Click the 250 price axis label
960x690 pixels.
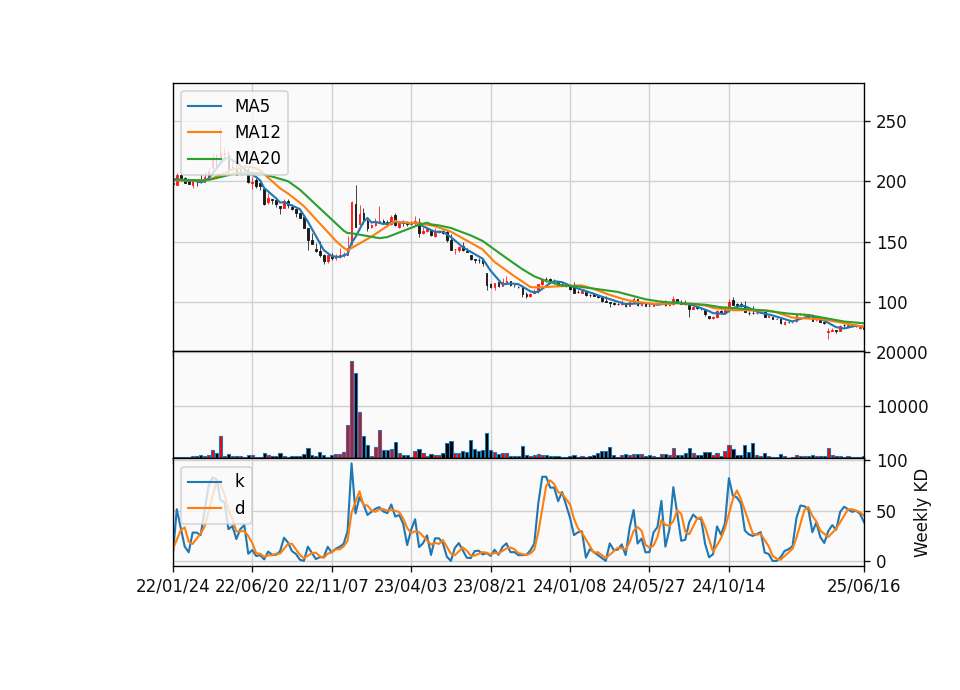(891, 122)
